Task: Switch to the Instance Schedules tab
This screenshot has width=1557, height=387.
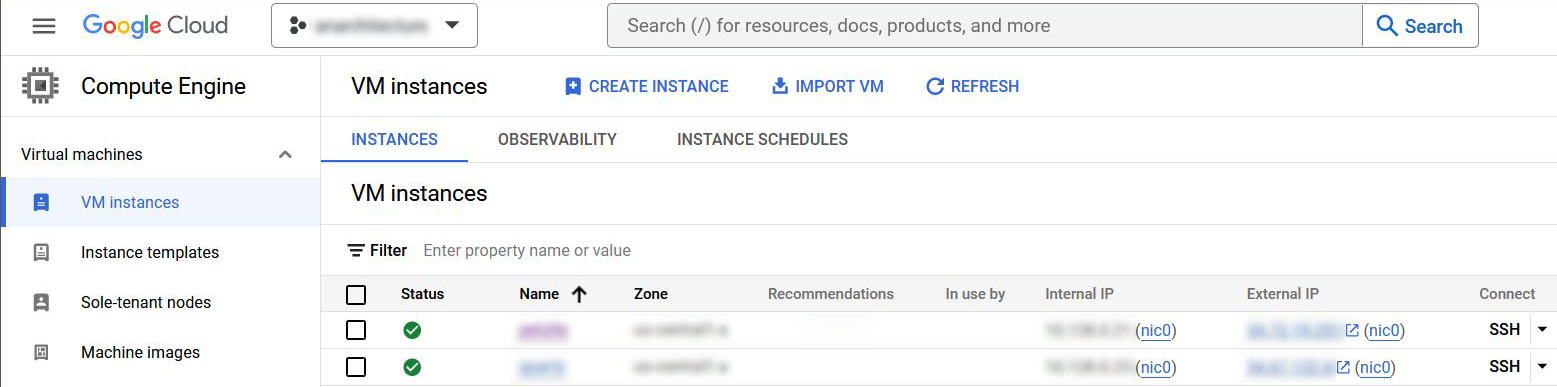Action: point(762,139)
